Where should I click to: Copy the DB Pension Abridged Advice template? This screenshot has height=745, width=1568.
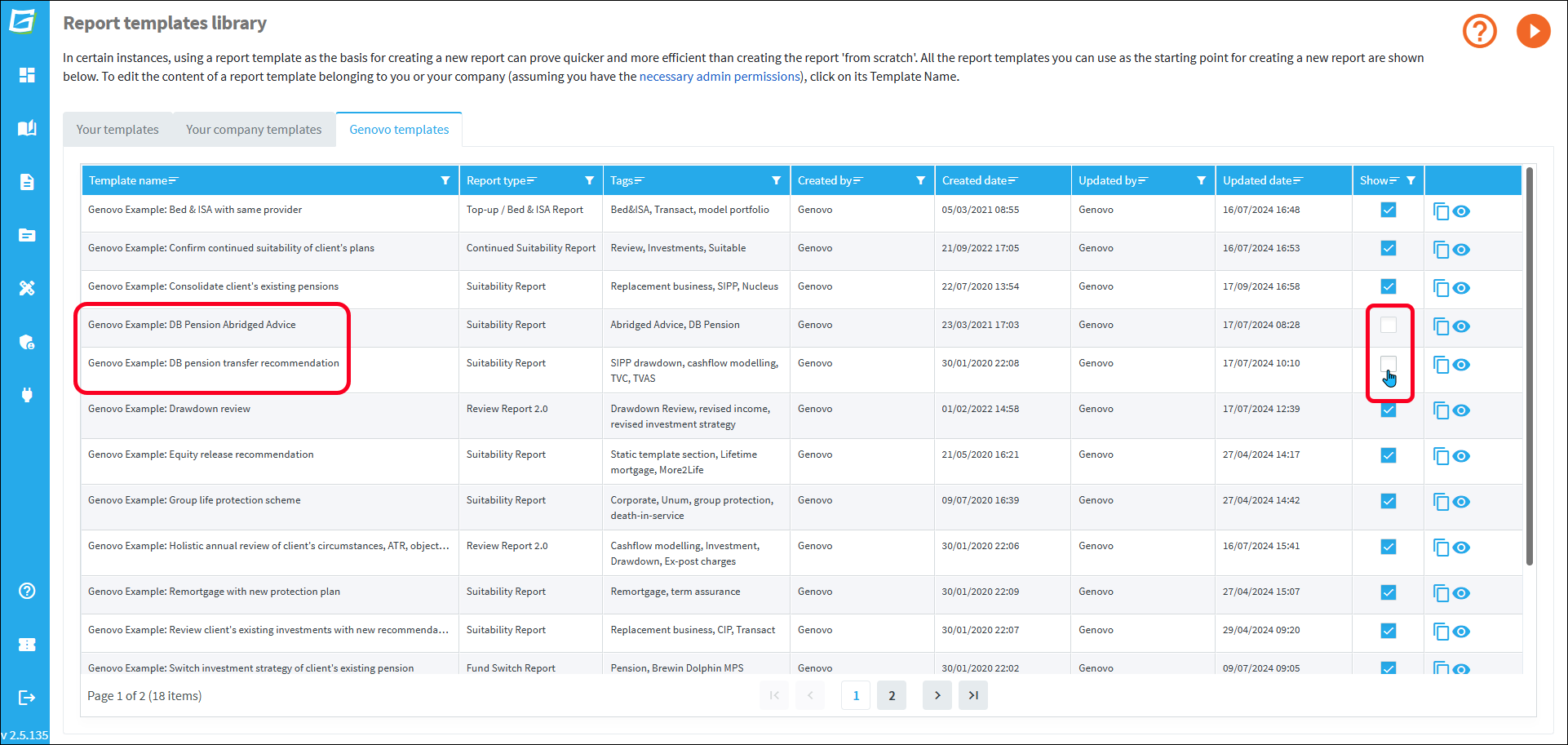(1441, 326)
